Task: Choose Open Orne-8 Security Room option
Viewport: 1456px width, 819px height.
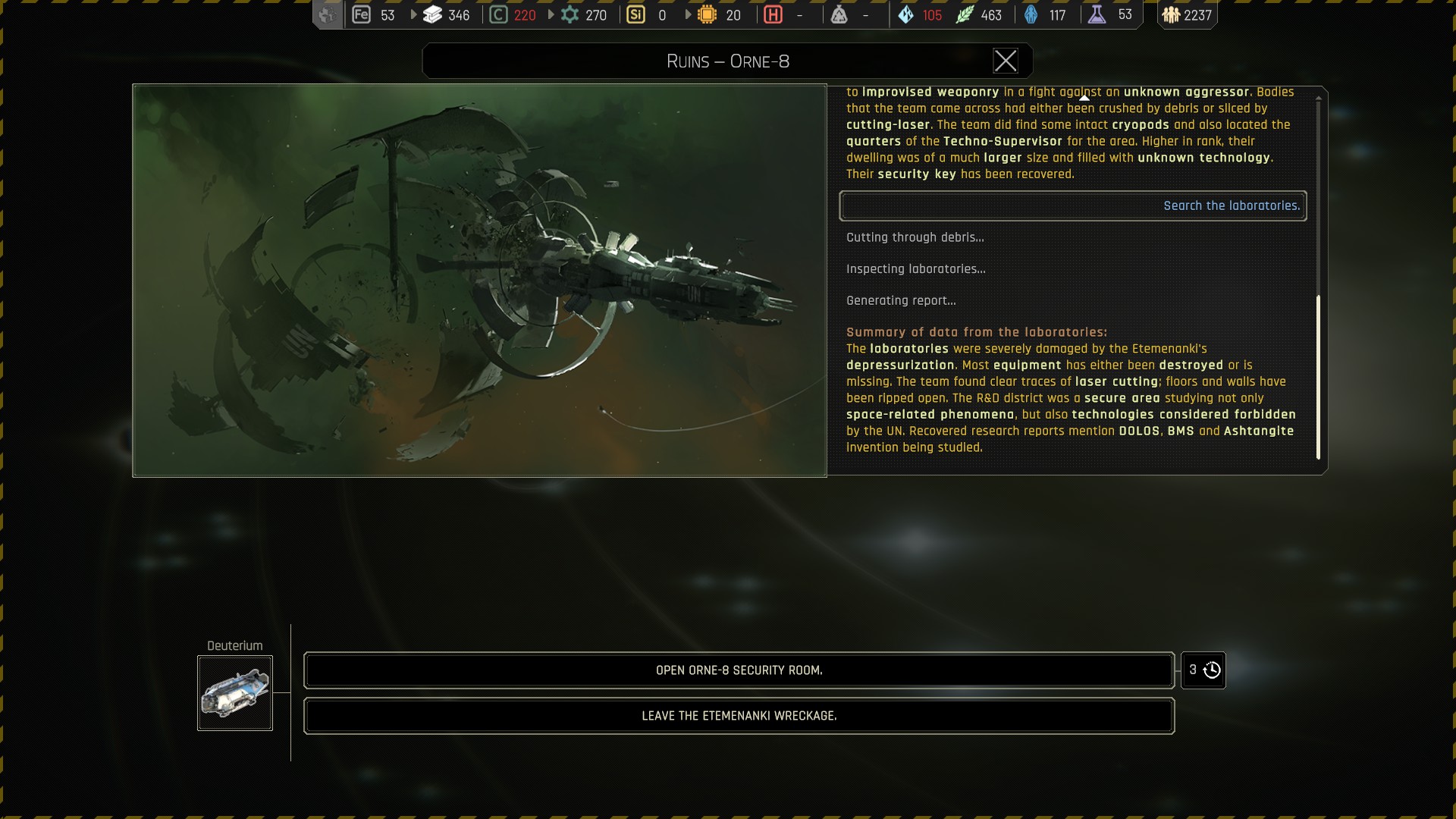Action: pyautogui.click(x=739, y=670)
